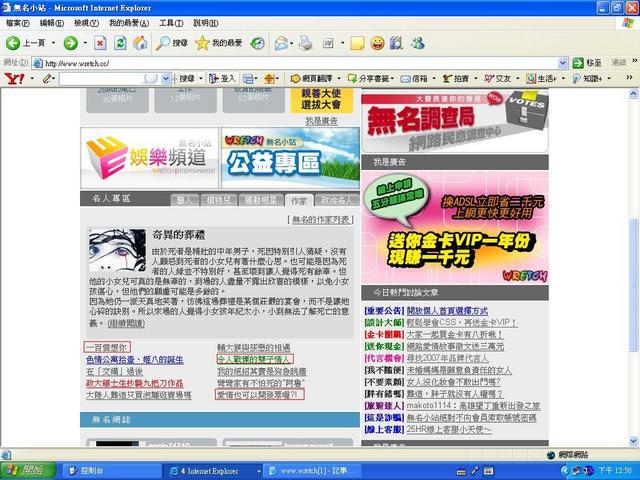Open 交友 on Yahoo toolbar

pos(498,78)
